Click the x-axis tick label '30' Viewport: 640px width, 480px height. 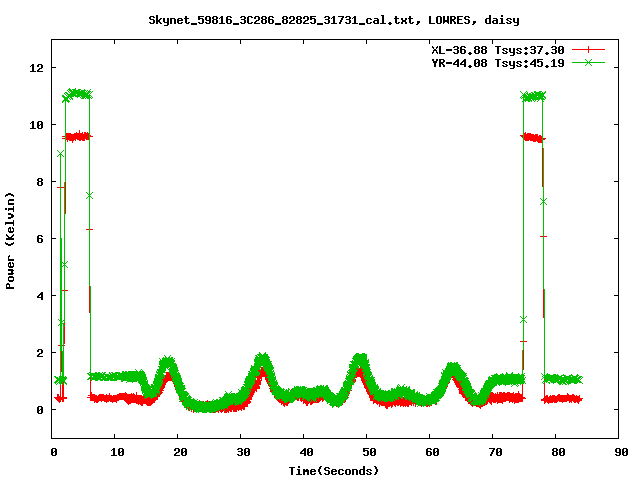[x=243, y=452]
